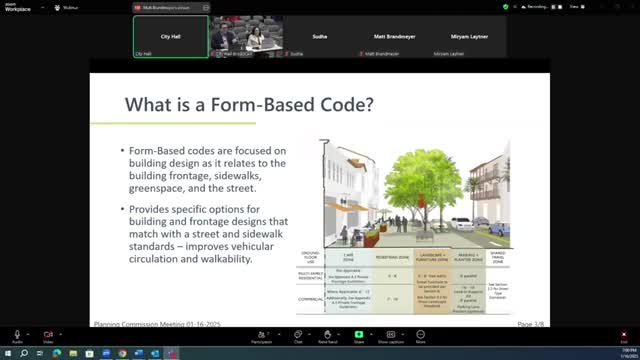Viewport: 640px width, 360px height.
Task: Switch to the active Zoom taskbar icon
Action: point(171,353)
